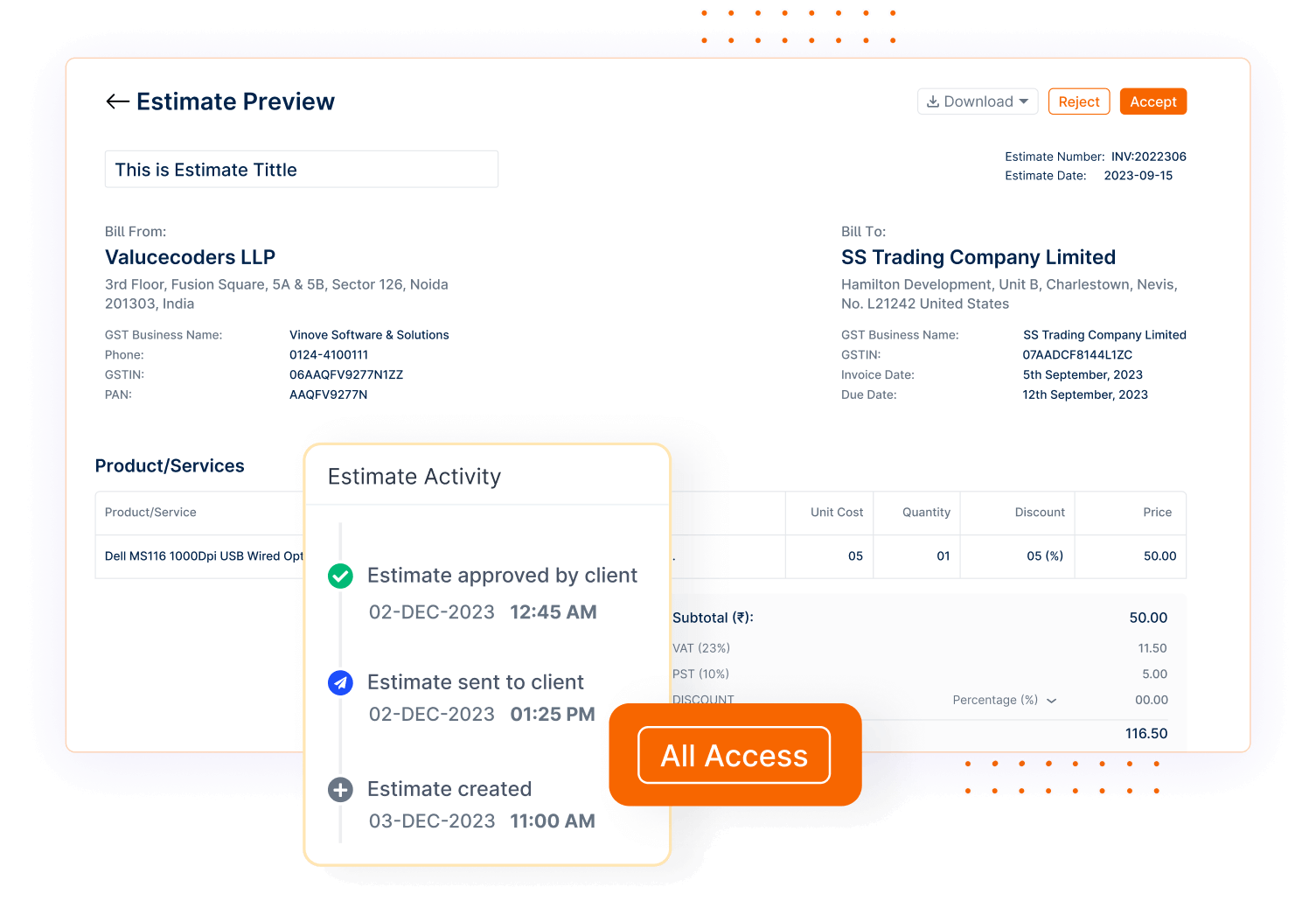1316x915 pixels.
Task: Click PAN value AAQFV9277N
Action: [328, 395]
